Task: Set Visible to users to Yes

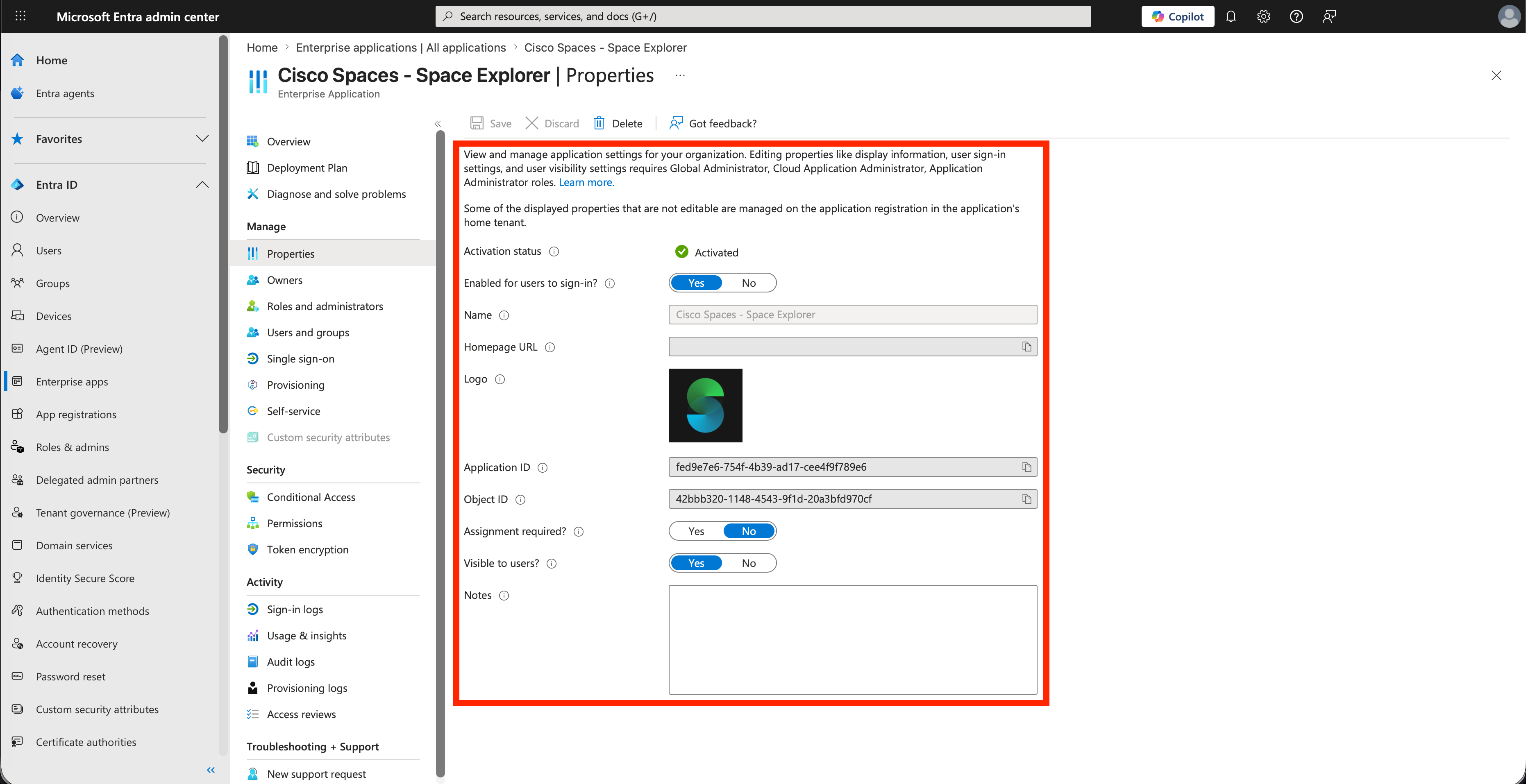Action: [696, 563]
